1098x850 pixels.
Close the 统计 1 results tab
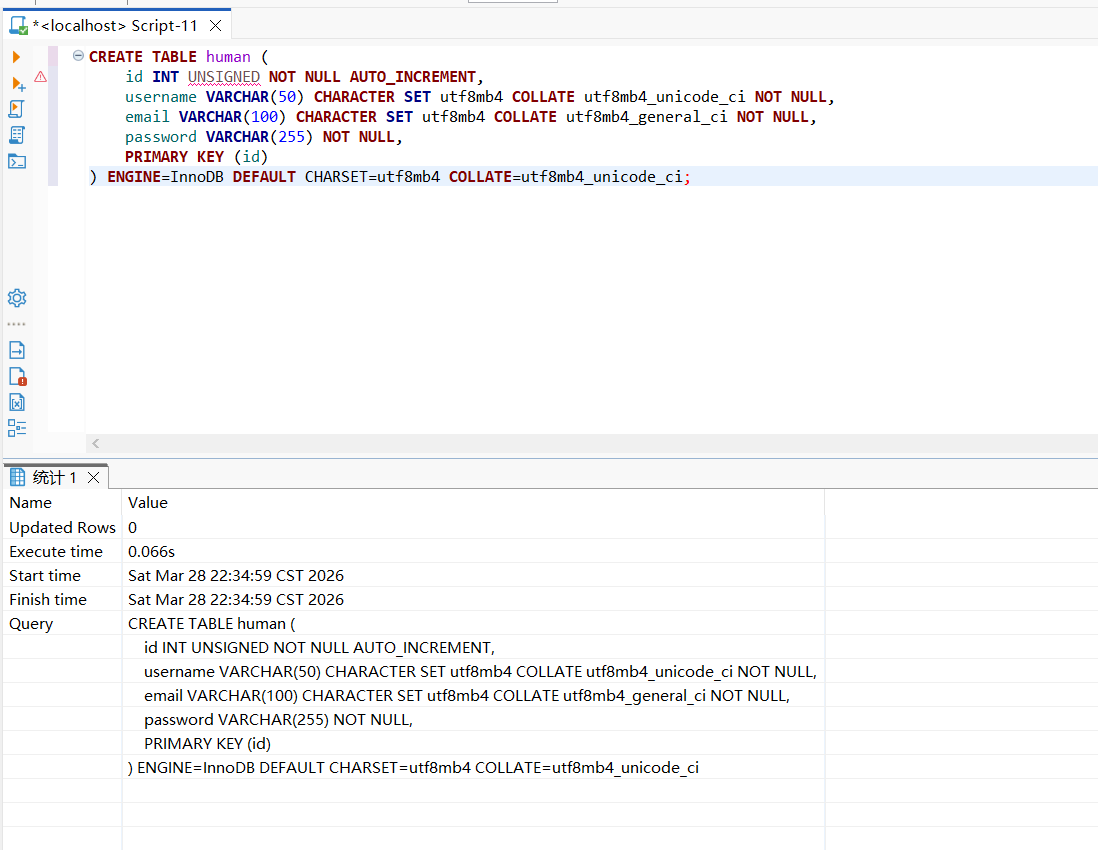click(93, 478)
